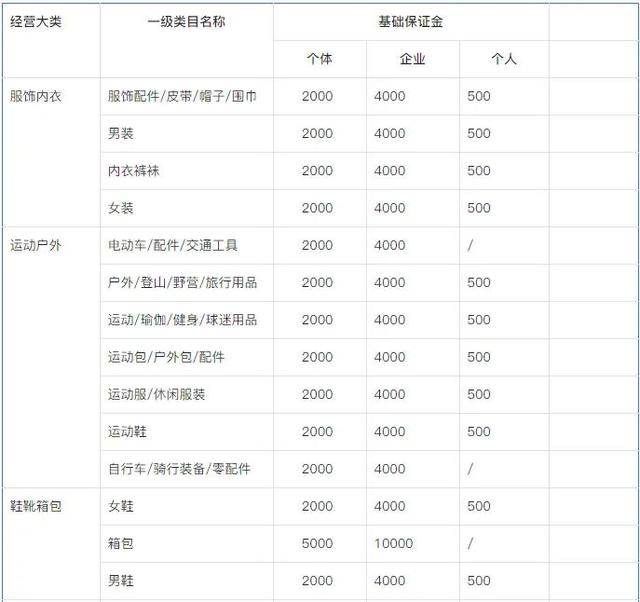Viewport: 640px width, 602px height.
Task: Select the 内衣裤袜 row name
Action: (133, 171)
